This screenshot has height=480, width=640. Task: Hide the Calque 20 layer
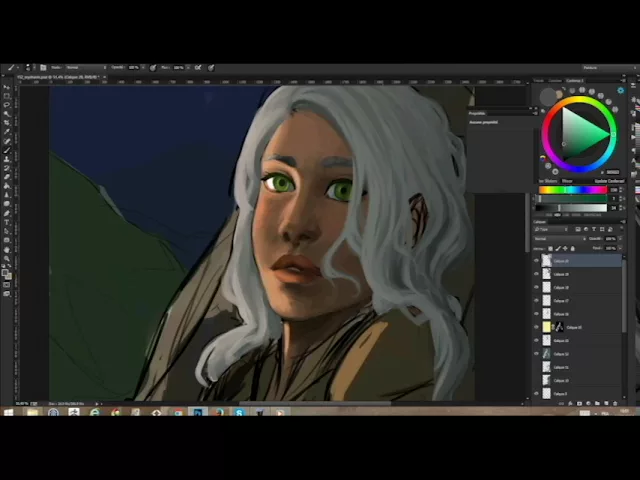[536, 260]
